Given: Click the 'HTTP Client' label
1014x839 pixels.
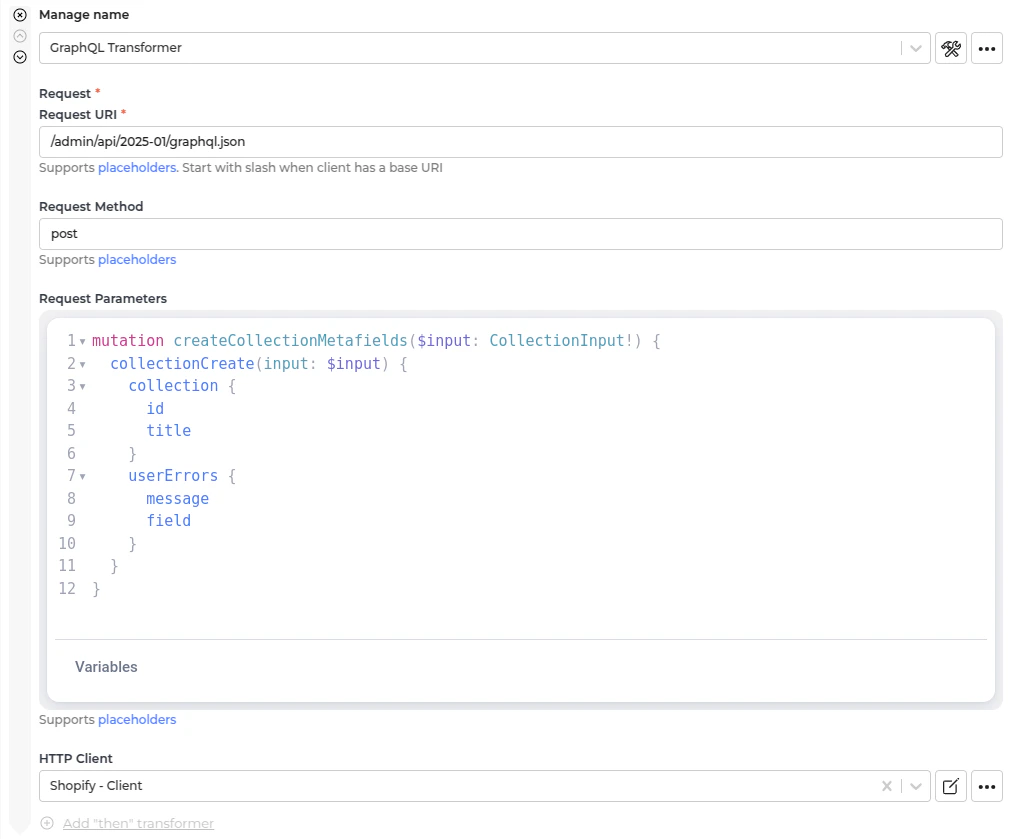Looking at the screenshot, I should pyautogui.click(x=76, y=758).
